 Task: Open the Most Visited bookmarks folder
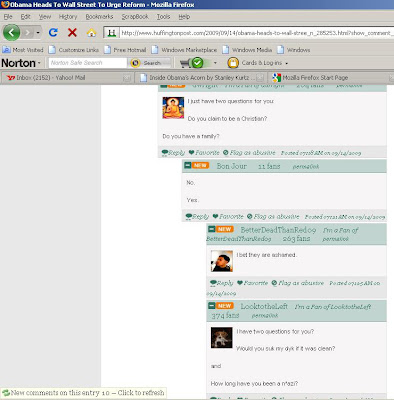pos(23,50)
